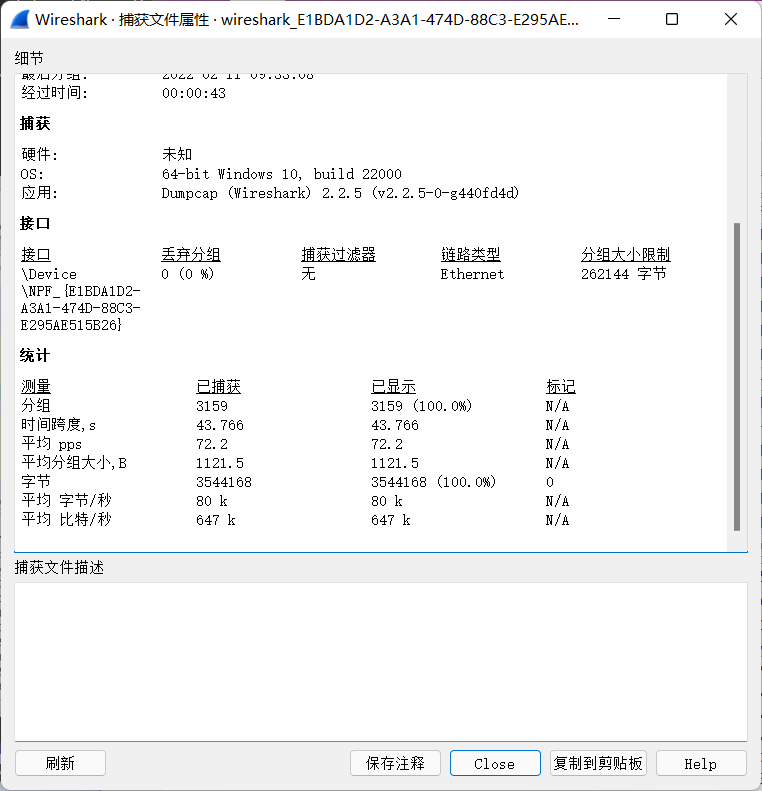Image resolution: width=762 pixels, height=791 pixels.
Task: Click the 平均 比特/秒 row label
Action: 66,520
